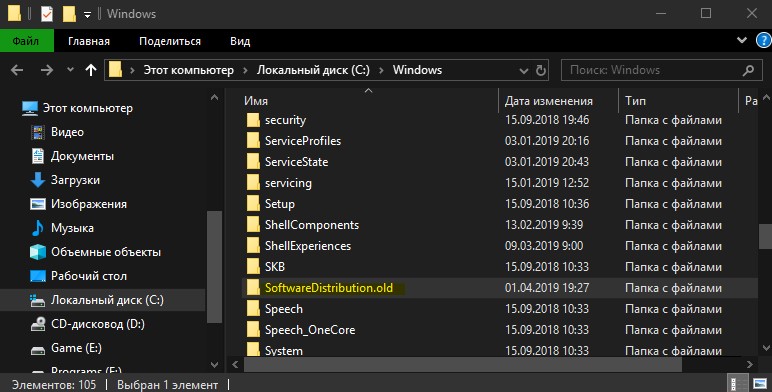The width and height of the screenshot is (772, 392).
Task: Click the Properties icon in quick access toolbar
Action: click(x=47, y=14)
